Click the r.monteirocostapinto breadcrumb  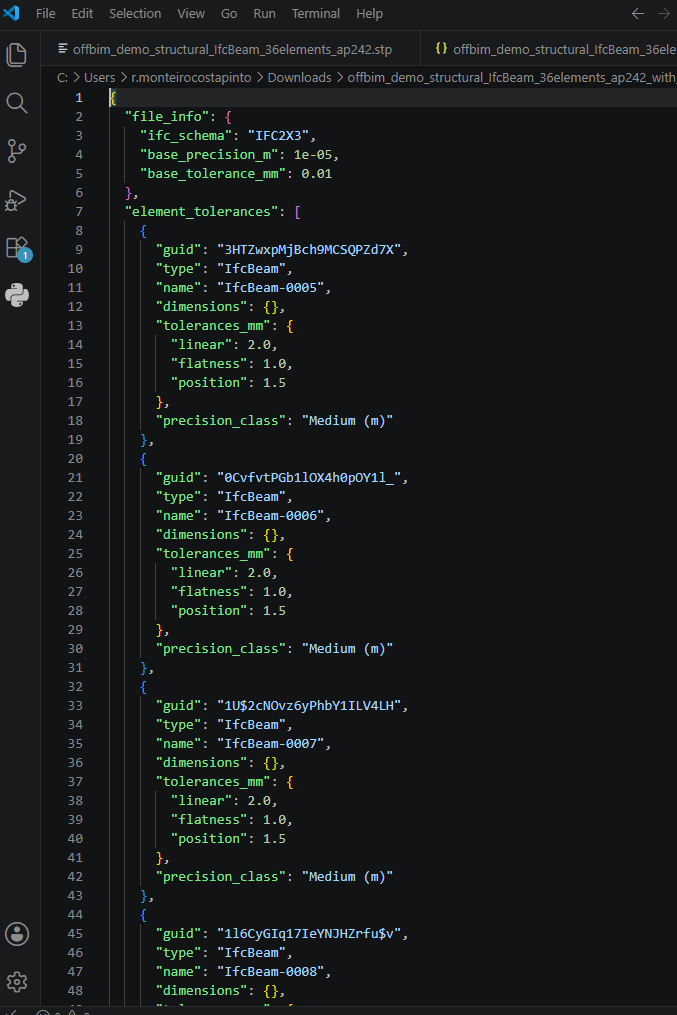tap(192, 78)
